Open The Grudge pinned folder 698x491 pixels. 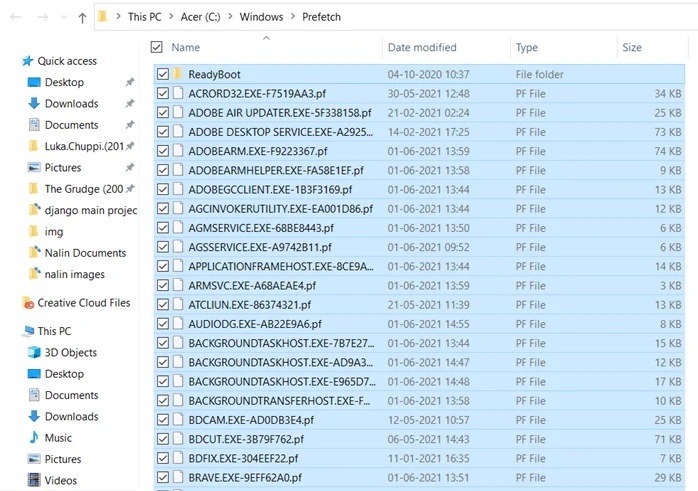(84, 189)
